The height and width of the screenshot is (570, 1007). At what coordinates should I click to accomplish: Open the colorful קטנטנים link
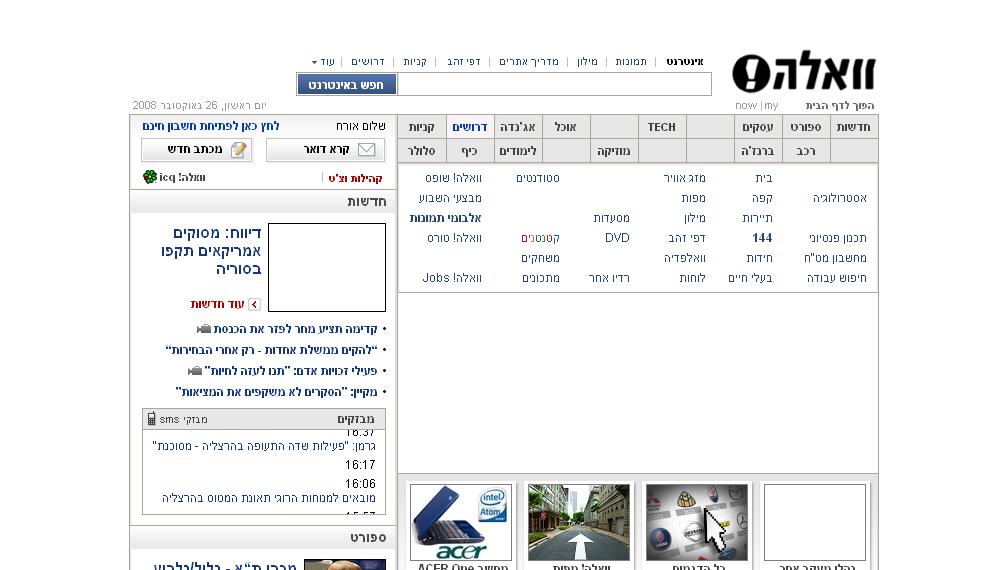point(540,238)
